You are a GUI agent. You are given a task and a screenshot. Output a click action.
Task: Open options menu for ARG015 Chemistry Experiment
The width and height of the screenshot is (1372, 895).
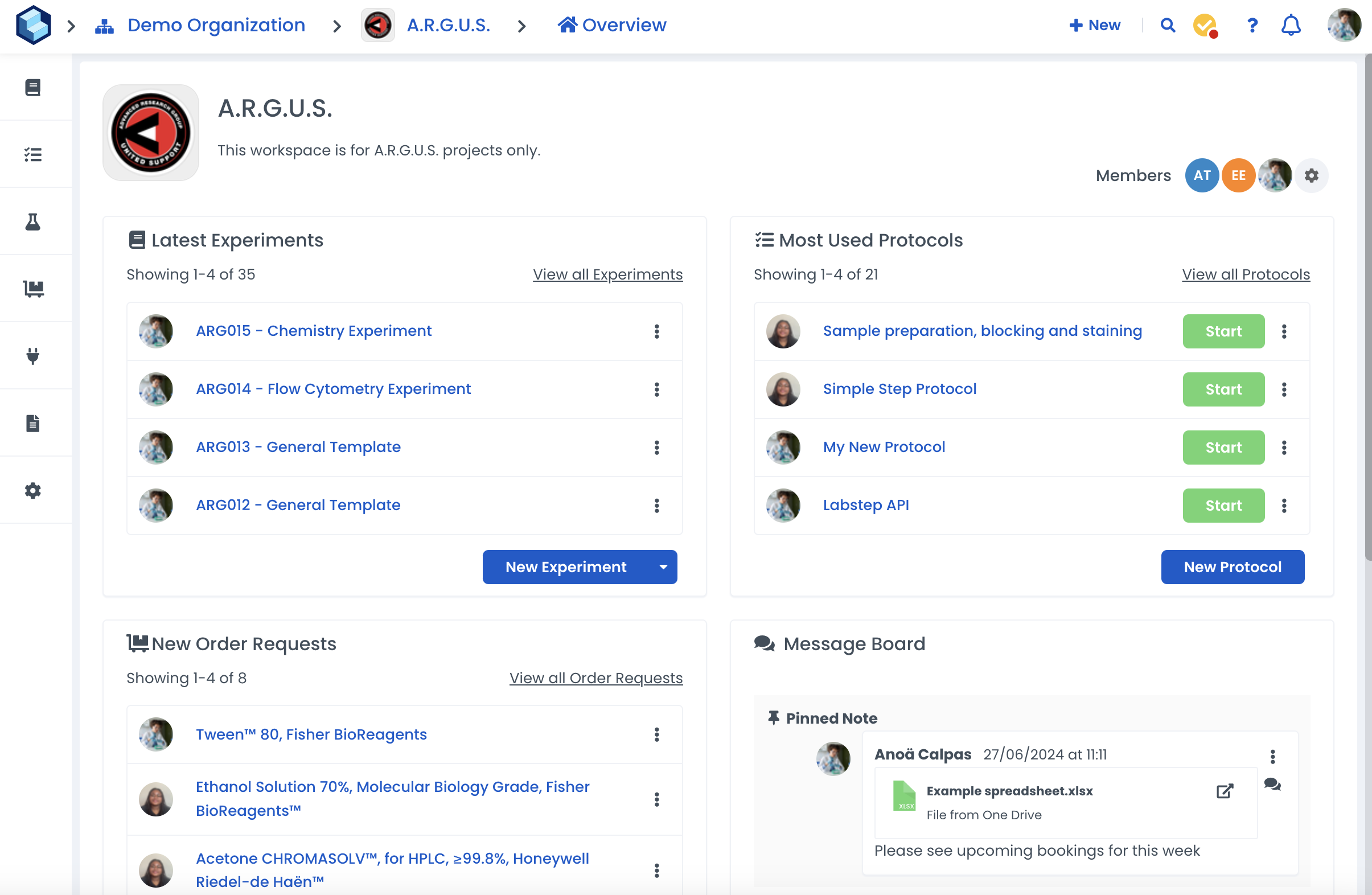click(656, 331)
